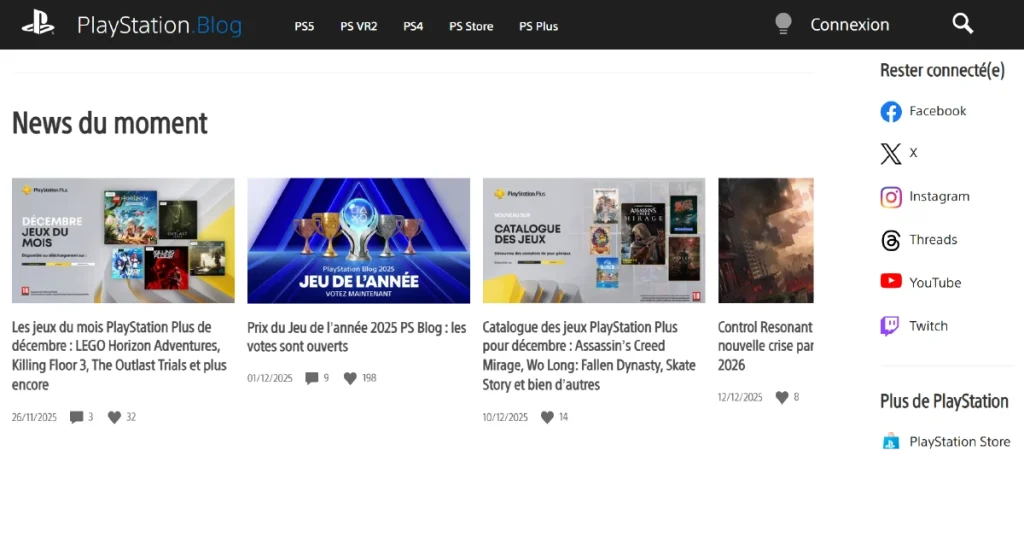Click the X social icon
The height and width of the screenshot is (538, 1024).
(891, 153)
